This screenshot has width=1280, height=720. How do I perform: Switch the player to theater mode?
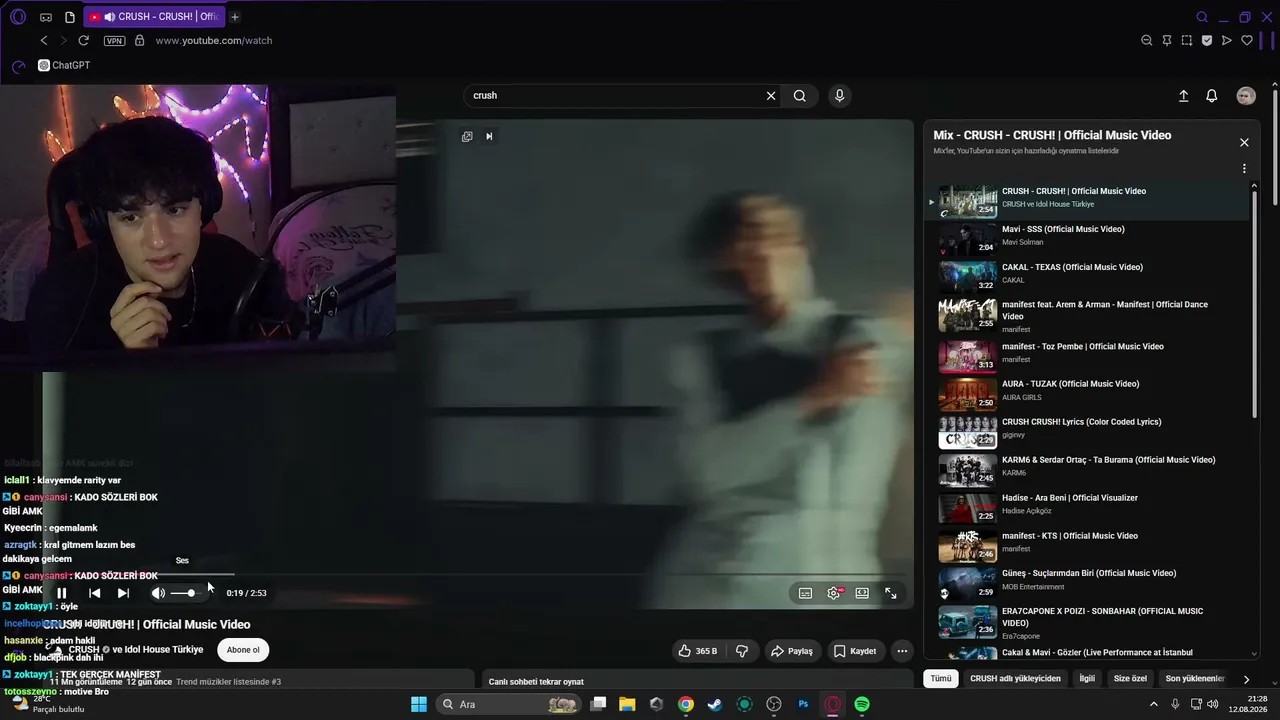(862, 593)
